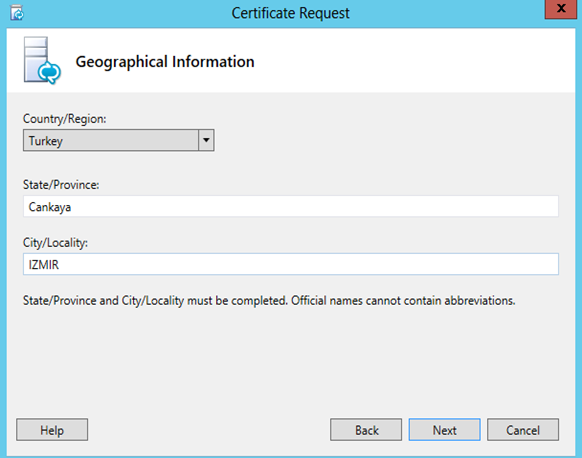Click the note about official names and abbreviations
Viewport: 582px width, 458px height.
269,301
